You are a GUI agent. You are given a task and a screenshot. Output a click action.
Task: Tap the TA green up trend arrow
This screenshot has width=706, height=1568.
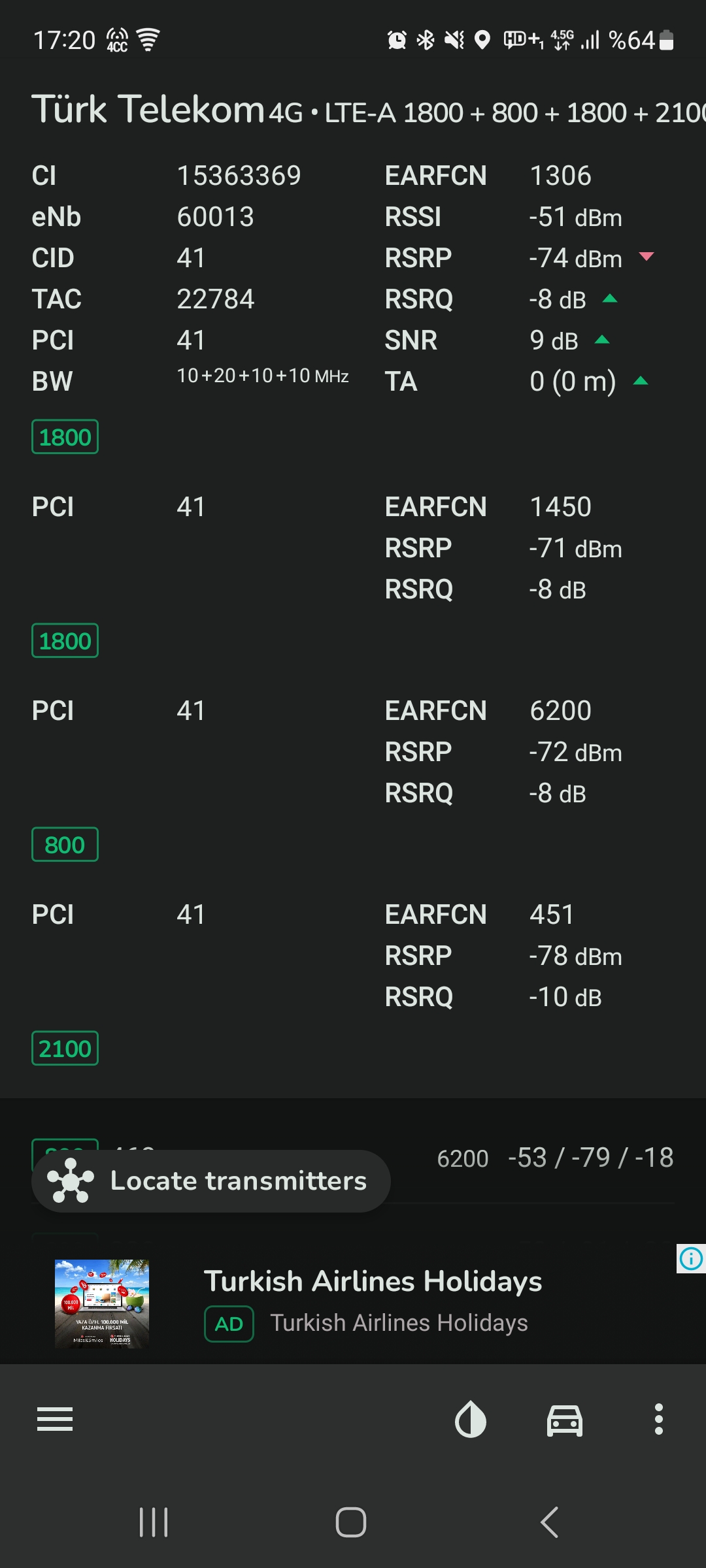641,381
